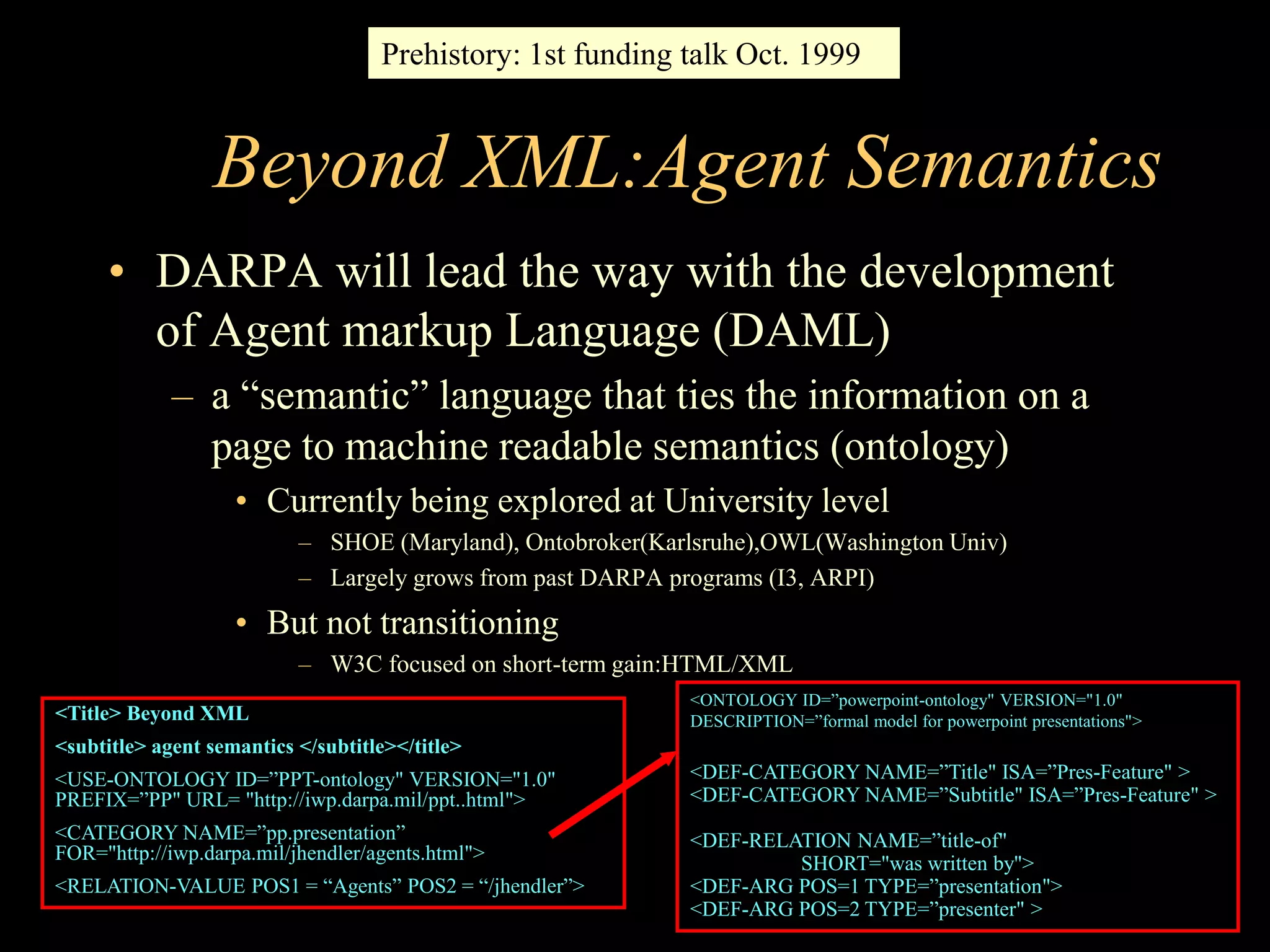The height and width of the screenshot is (952, 1270).
Task: Click 'Largely grows from past DARPA programs'
Action: coord(602,578)
